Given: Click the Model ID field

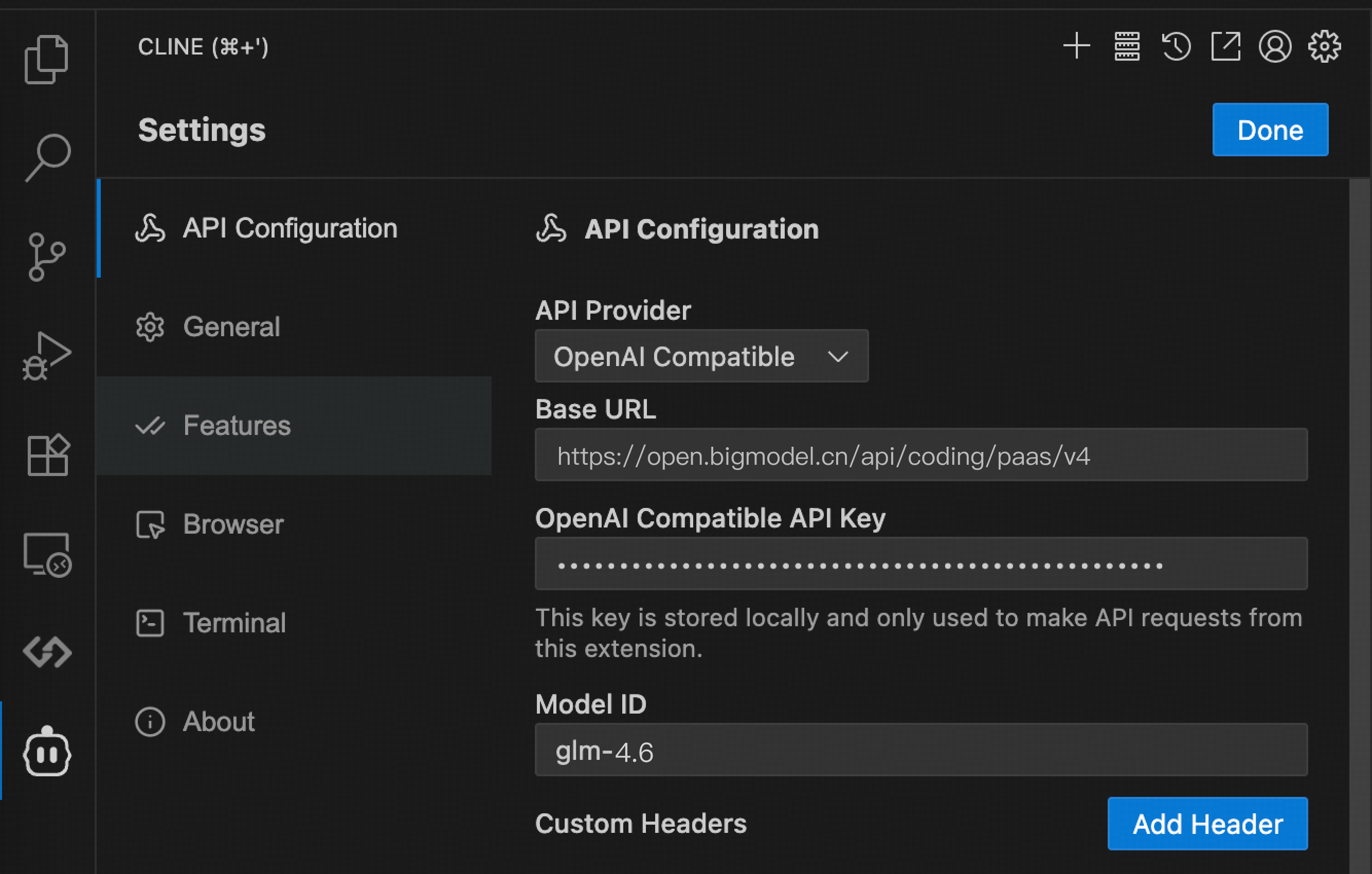Looking at the screenshot, I should pos(920,750).
